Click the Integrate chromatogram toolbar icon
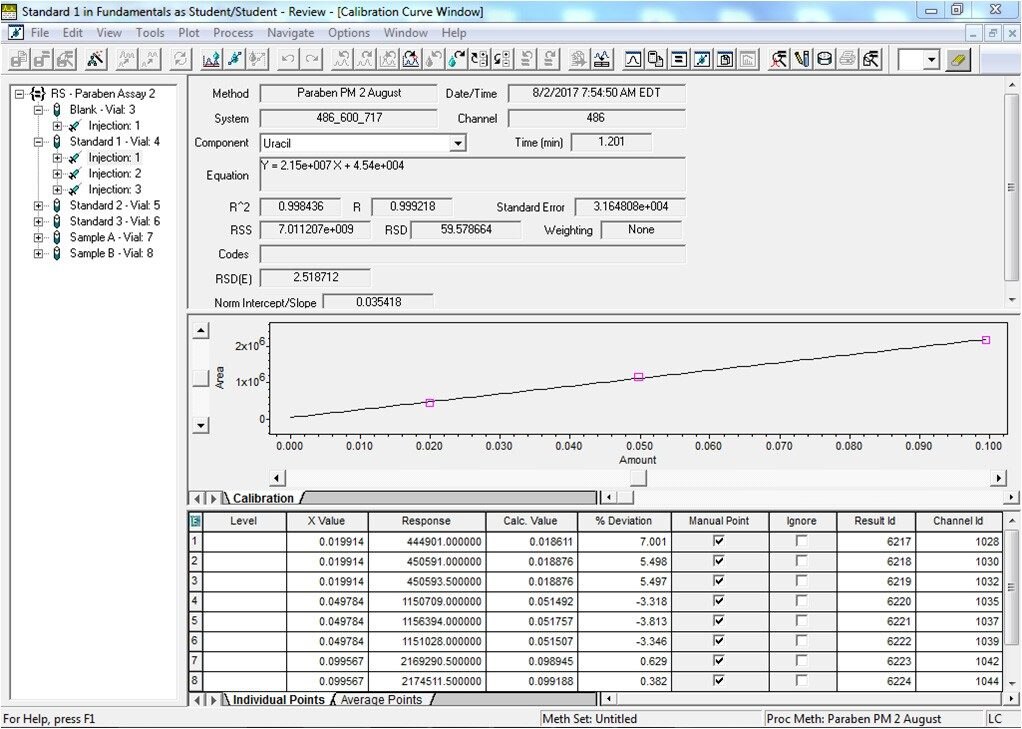 click(211, 59)
